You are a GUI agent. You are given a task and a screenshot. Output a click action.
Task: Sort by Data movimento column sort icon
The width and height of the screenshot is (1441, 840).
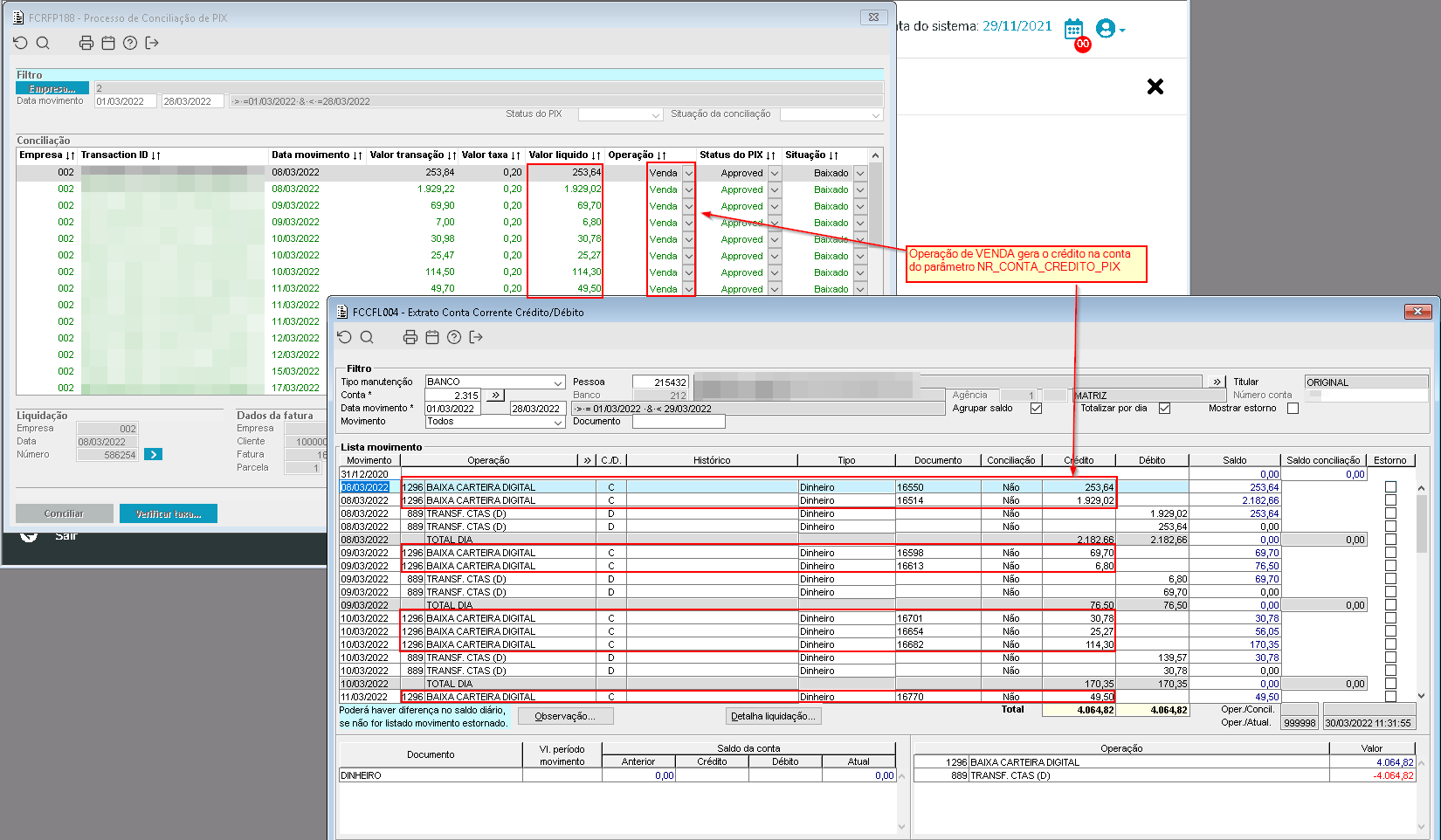tap(357, 155)
